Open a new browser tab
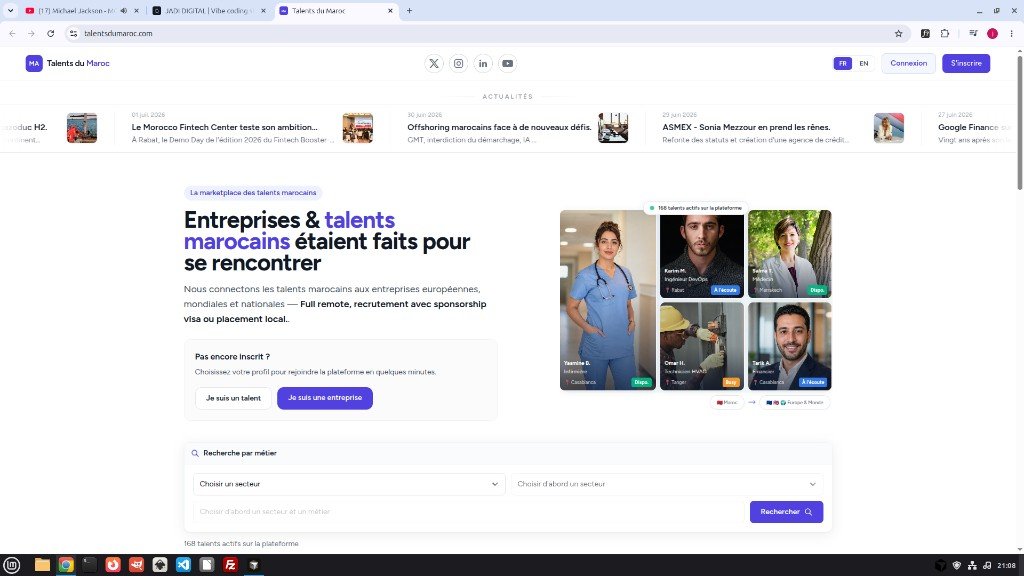The height and width of the screenshot is (576, 1024). [x=409, y=10]
